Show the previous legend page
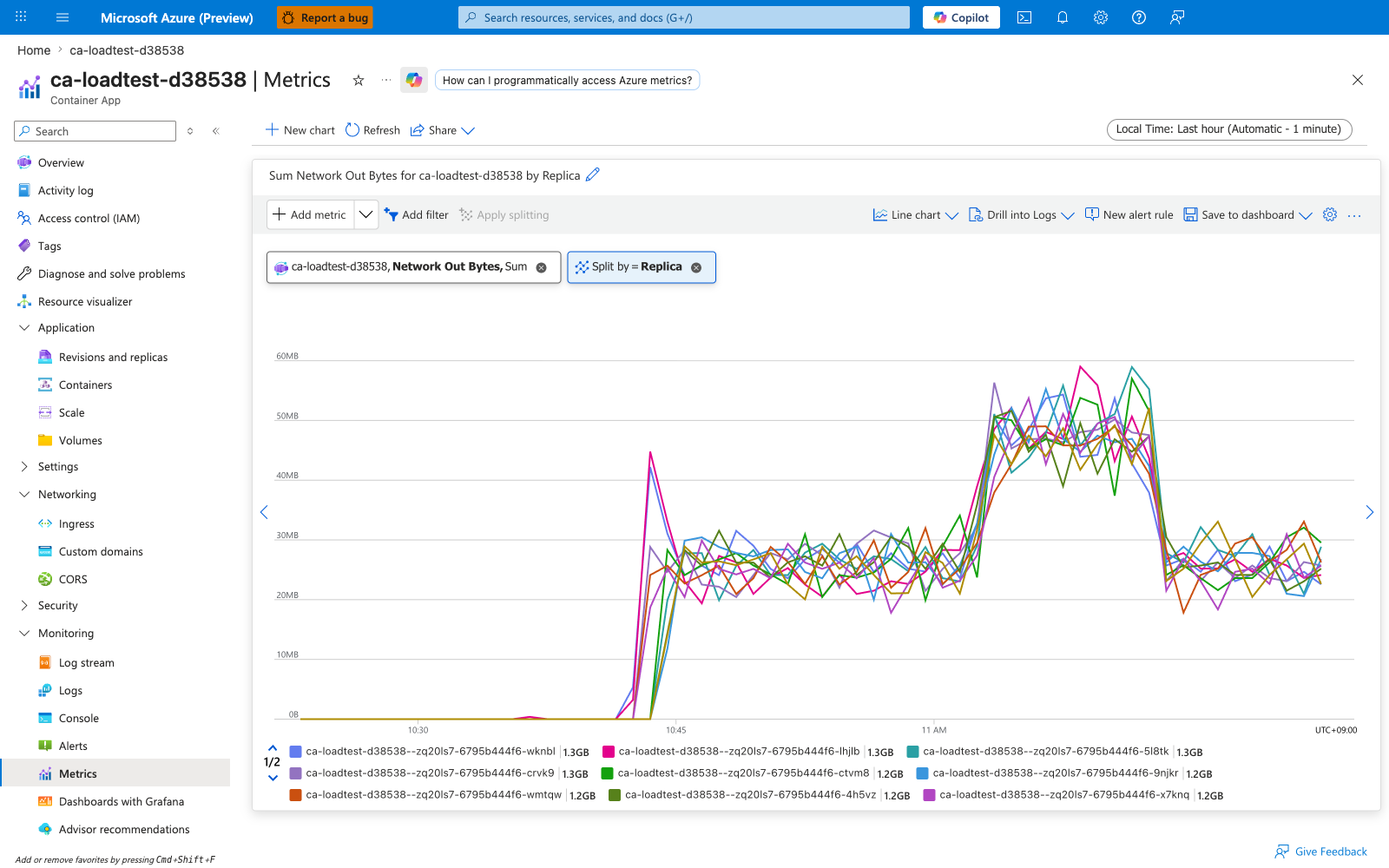 [x=273, y=747]
